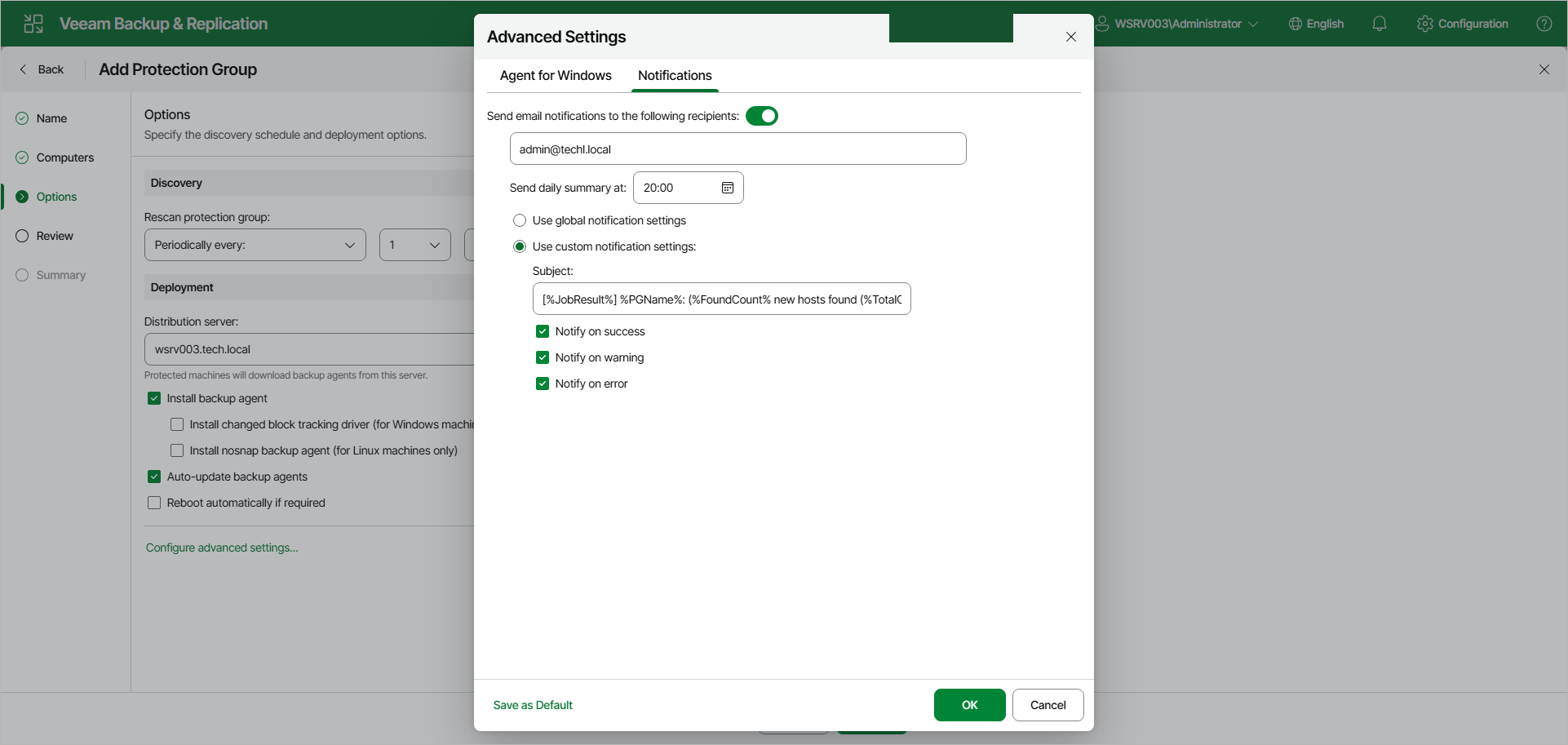1568x745 pixels.
Task: Open the Periodically every dropdown
Action: (255, 245)
